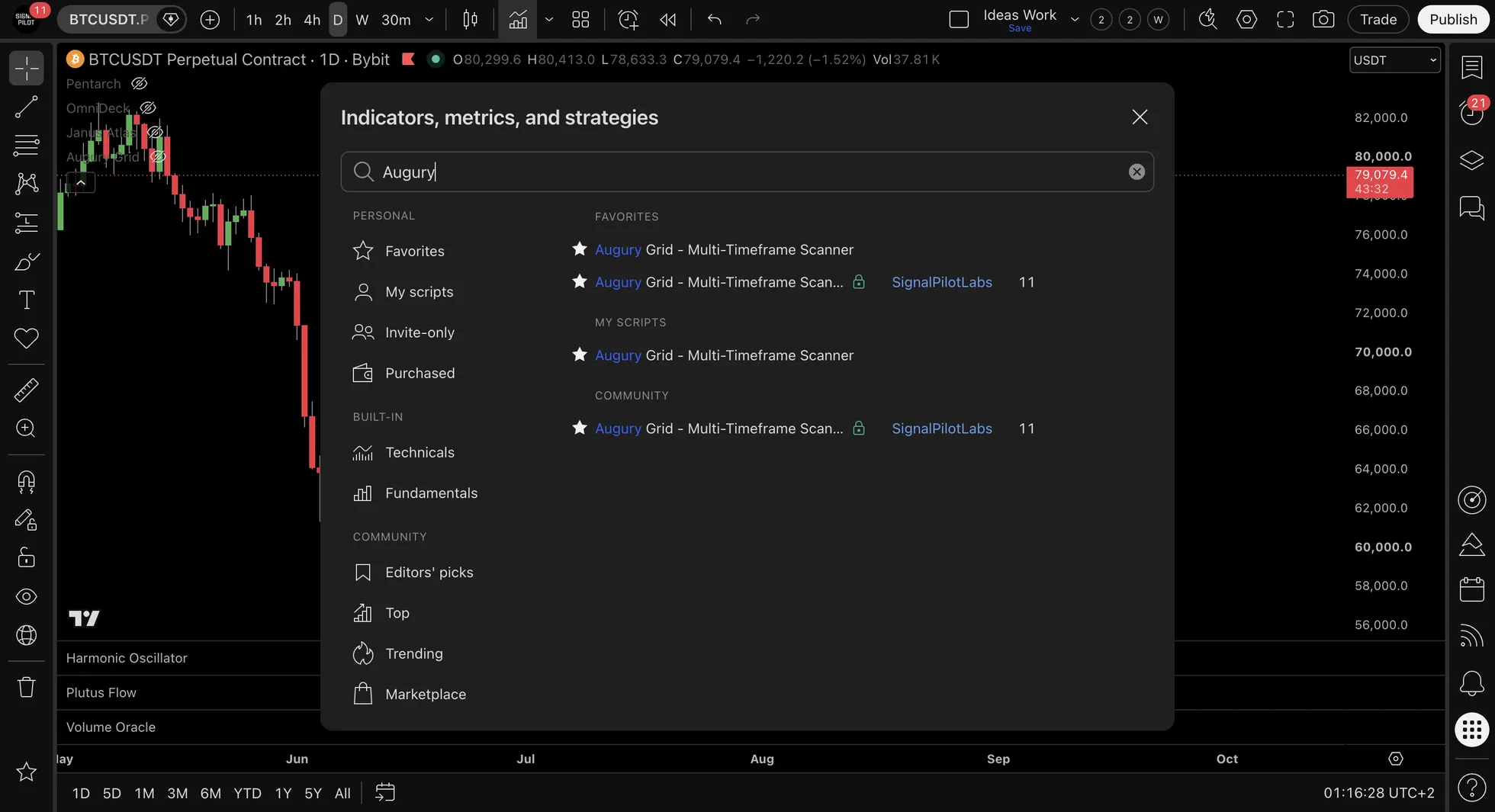Image resolution: width=1495 pixels, height=812 pixels.
Task: Unfavorite first Augury Grid star in Favorites
Action: [580, 249]
